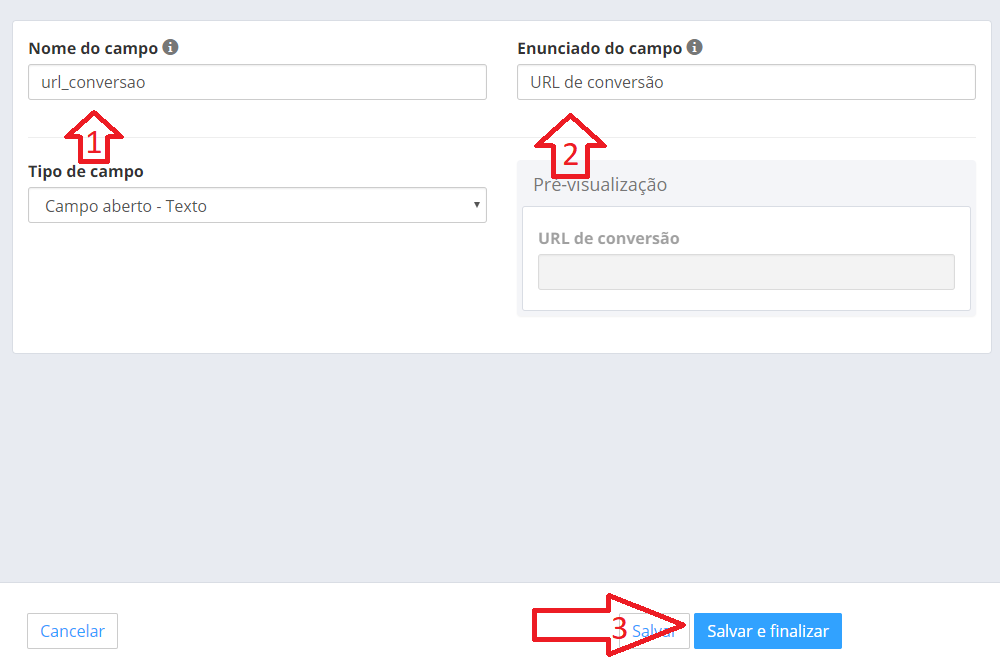Screen dimensions: 1000x662
Task: Focus the Enunciado field with URL de conversão
Action: coord(746,82)
